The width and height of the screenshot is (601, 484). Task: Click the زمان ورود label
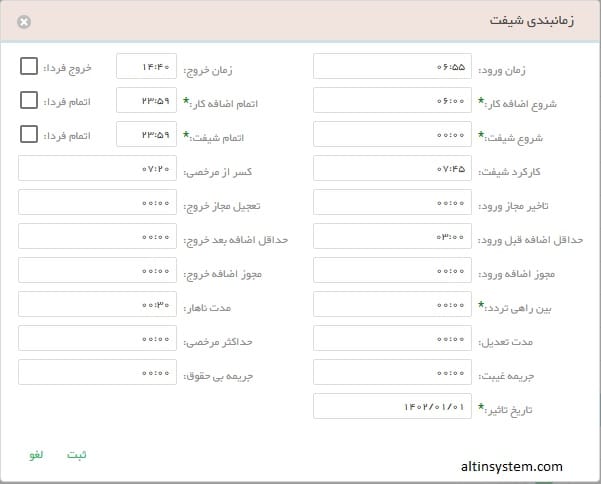(x=502, y=70)
